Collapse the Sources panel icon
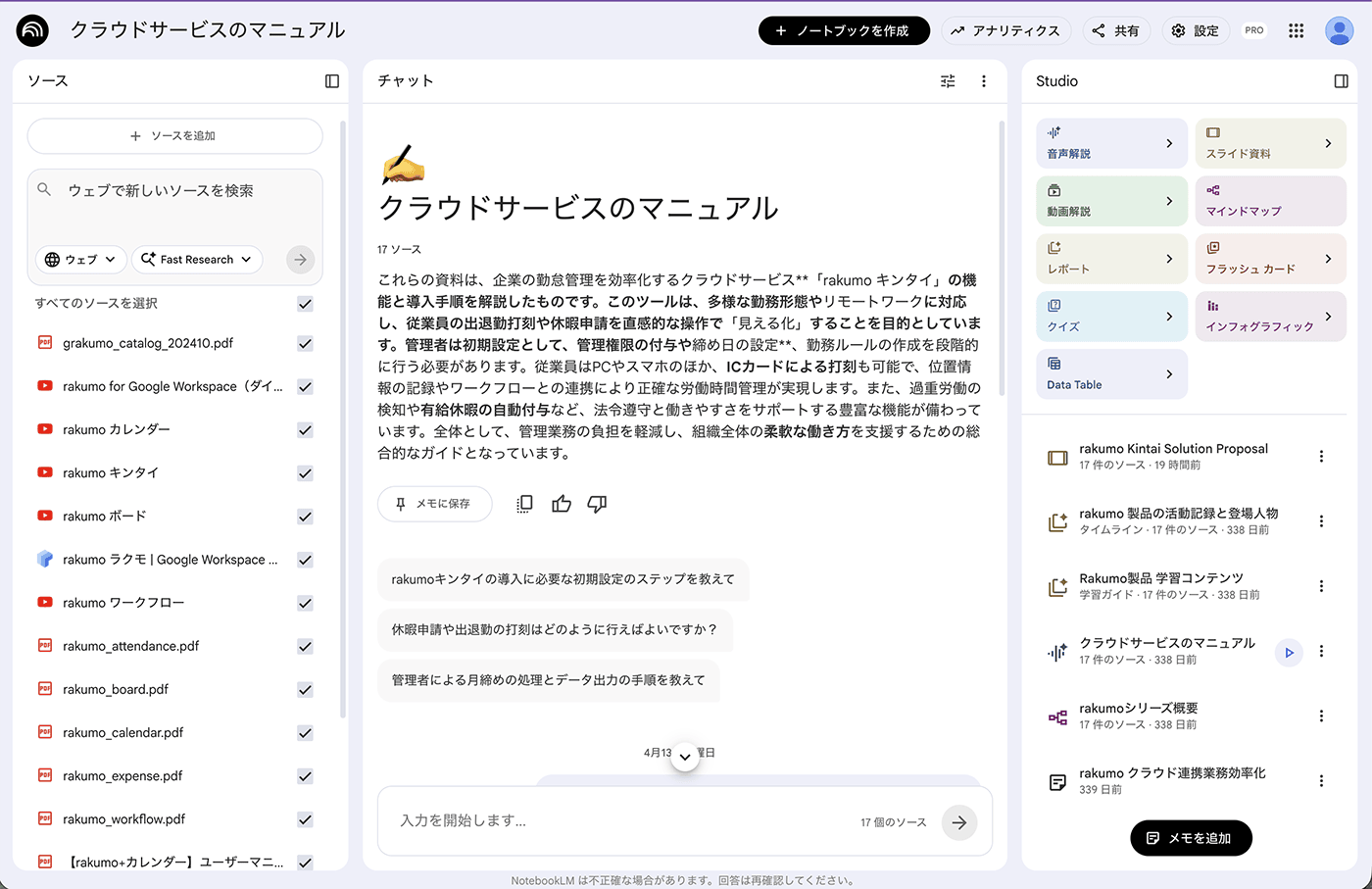1372x889 pixels. click(x=332, y=81)
